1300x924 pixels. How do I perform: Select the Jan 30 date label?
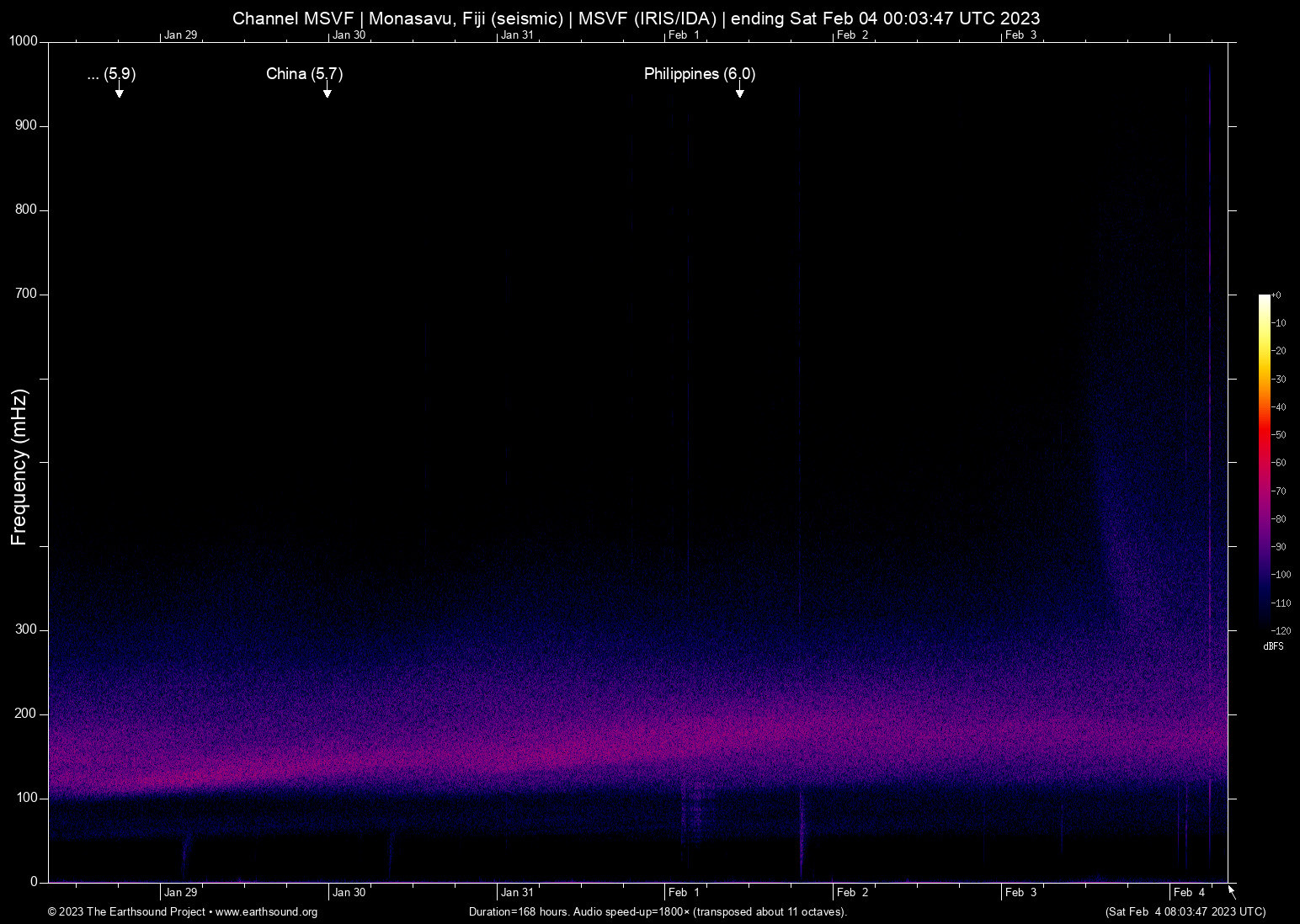[x=349, y=892]
